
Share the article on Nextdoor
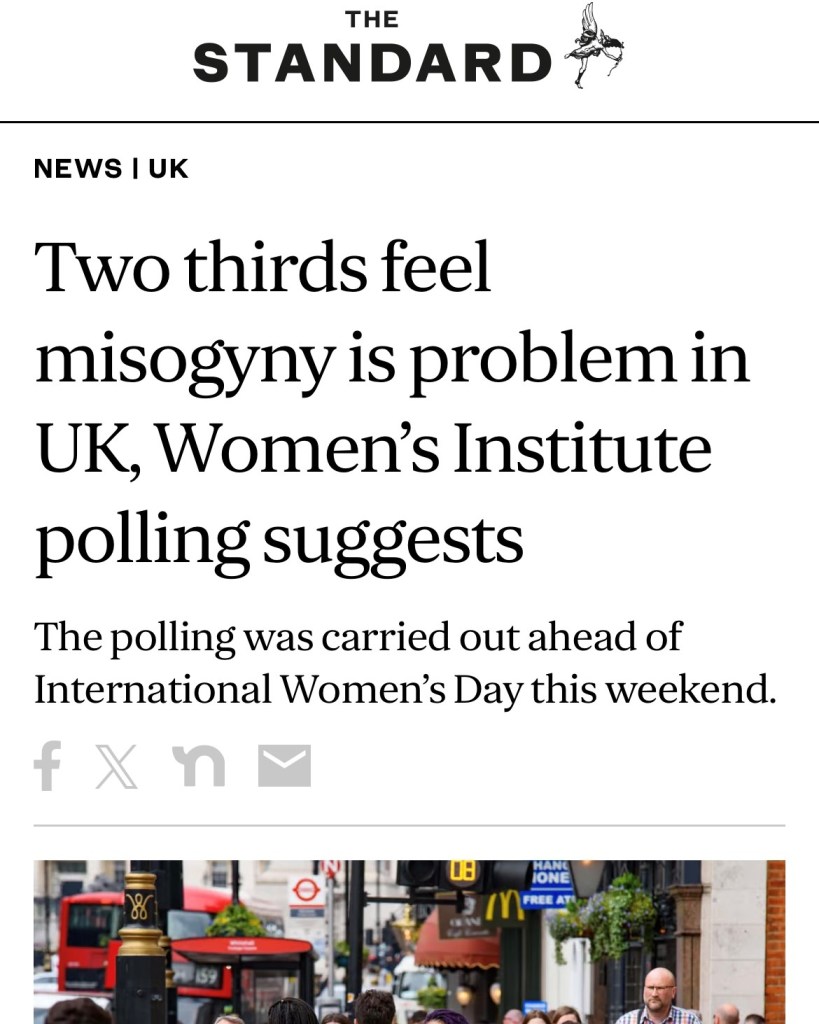pos(198,766)
